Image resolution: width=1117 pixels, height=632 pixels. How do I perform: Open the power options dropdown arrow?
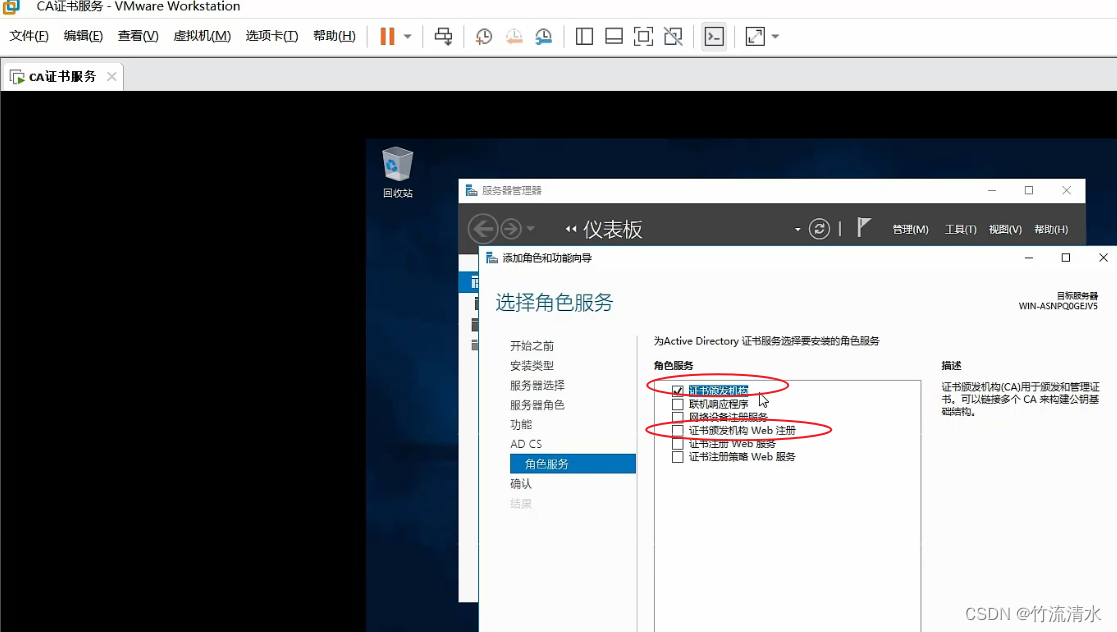[x=407, y=36]
